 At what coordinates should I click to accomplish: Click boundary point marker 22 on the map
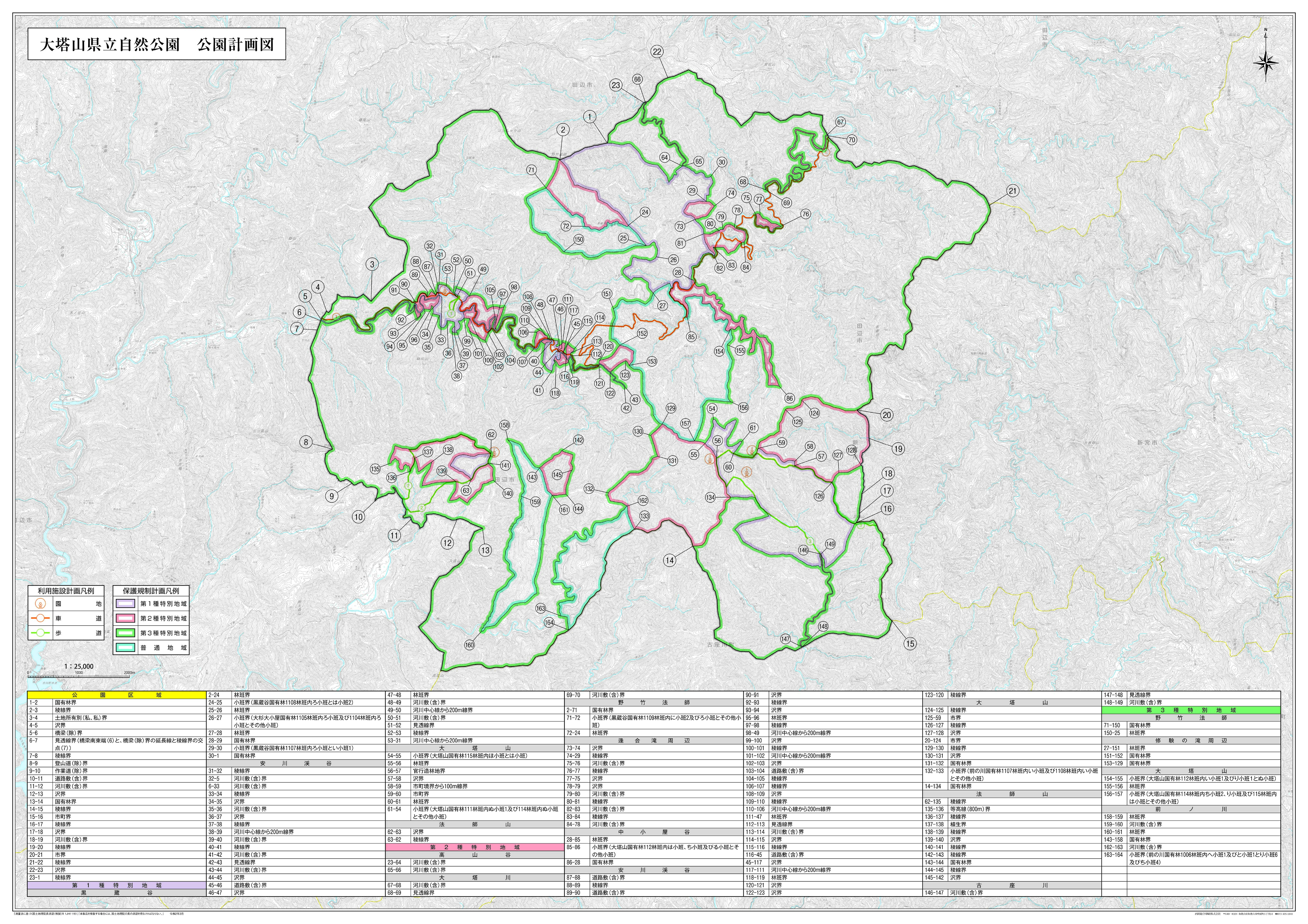point(657,52)
